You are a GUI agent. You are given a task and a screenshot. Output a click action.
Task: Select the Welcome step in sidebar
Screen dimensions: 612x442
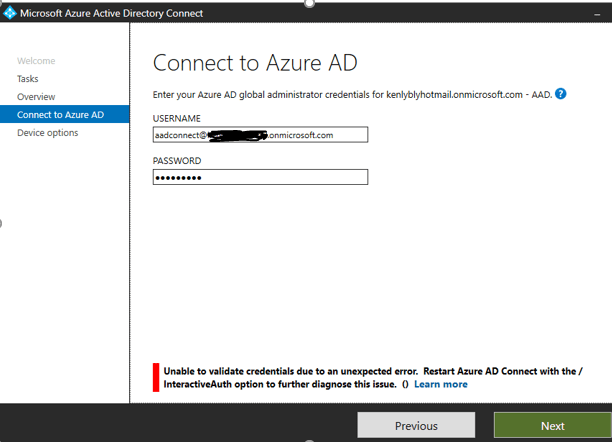[x=36, y=61]
